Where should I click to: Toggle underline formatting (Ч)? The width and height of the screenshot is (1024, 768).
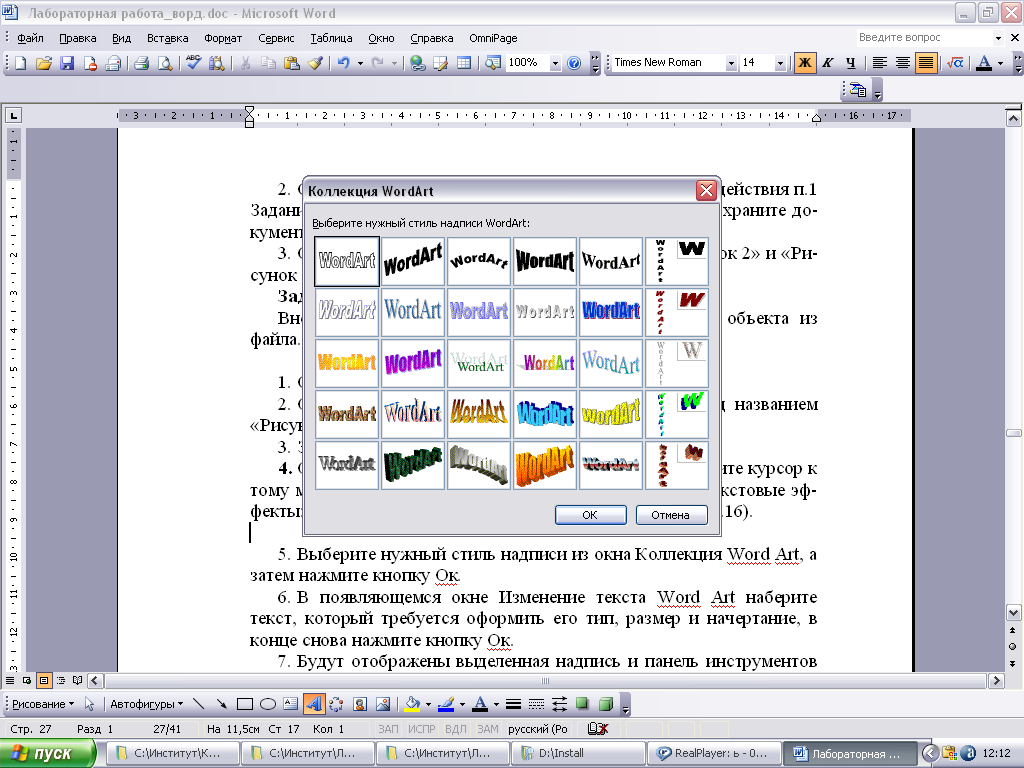pos(850,63)
